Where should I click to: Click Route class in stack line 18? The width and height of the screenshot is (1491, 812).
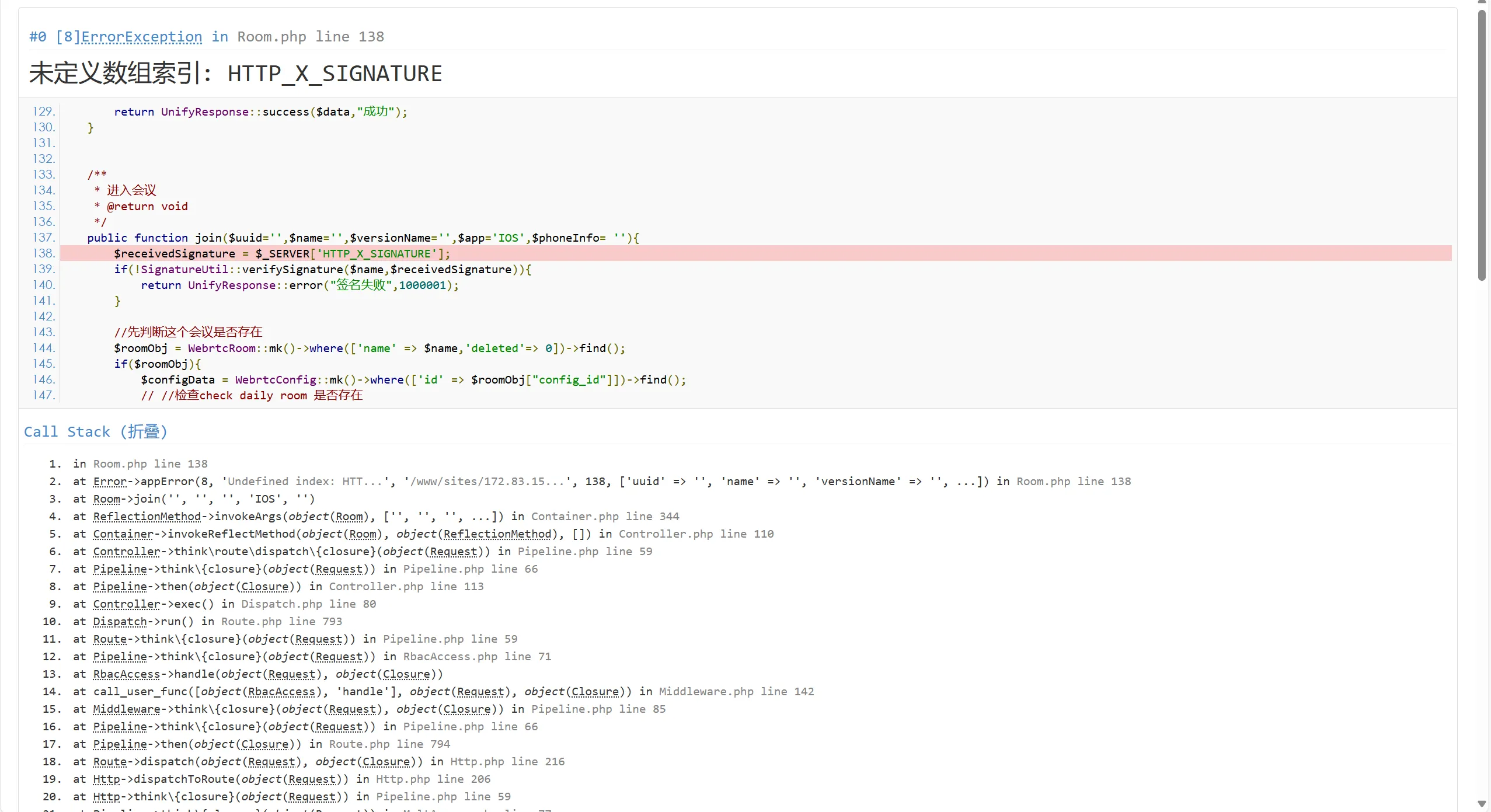click(x=110, y=762)
